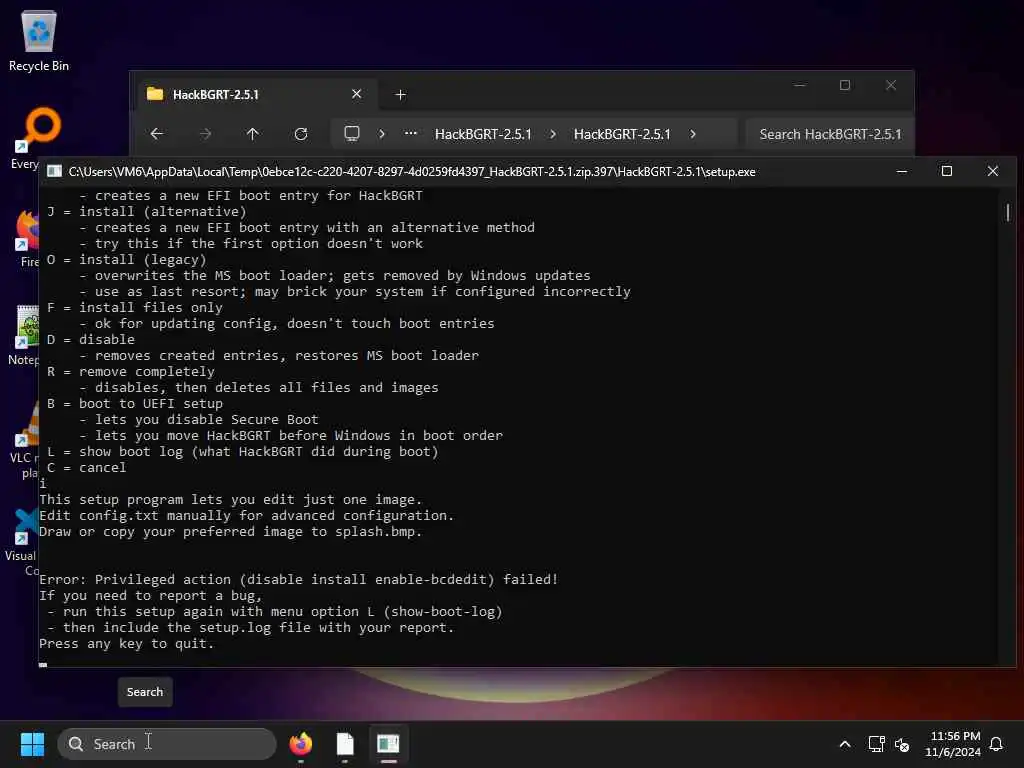Go back in the HackBGRT Explorer window
Viewport: 1024px width, 768px height.
pyautogui.click(x=157, y=134)
